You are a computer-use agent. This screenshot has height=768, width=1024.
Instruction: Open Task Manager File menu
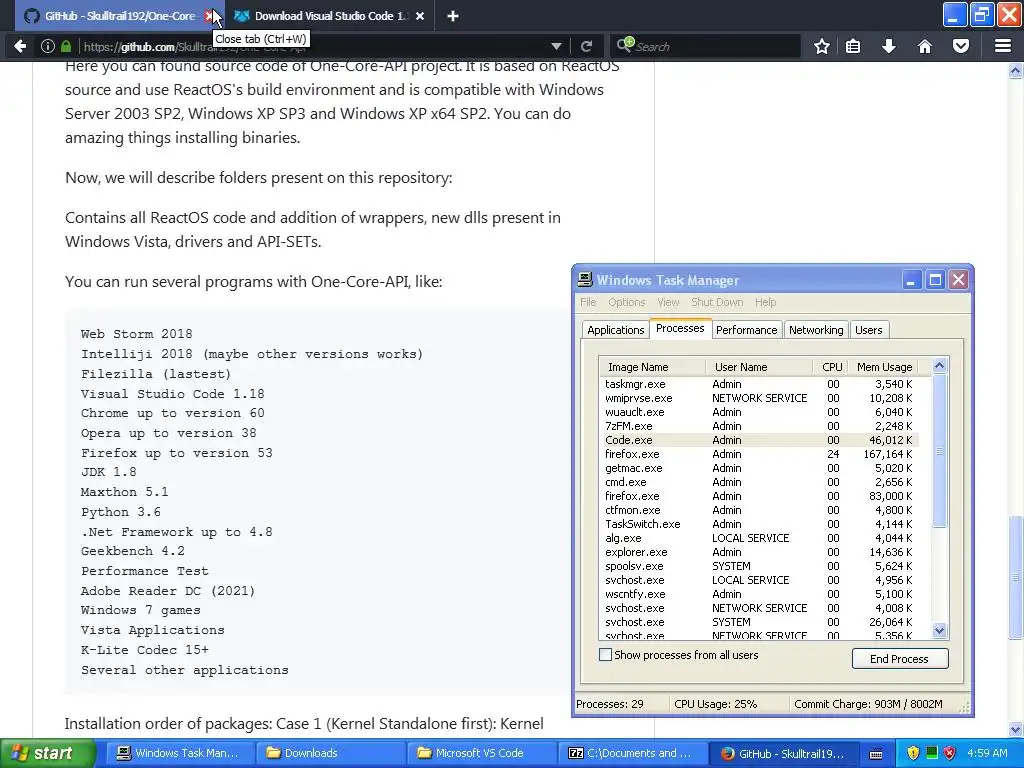click(588, 302)
